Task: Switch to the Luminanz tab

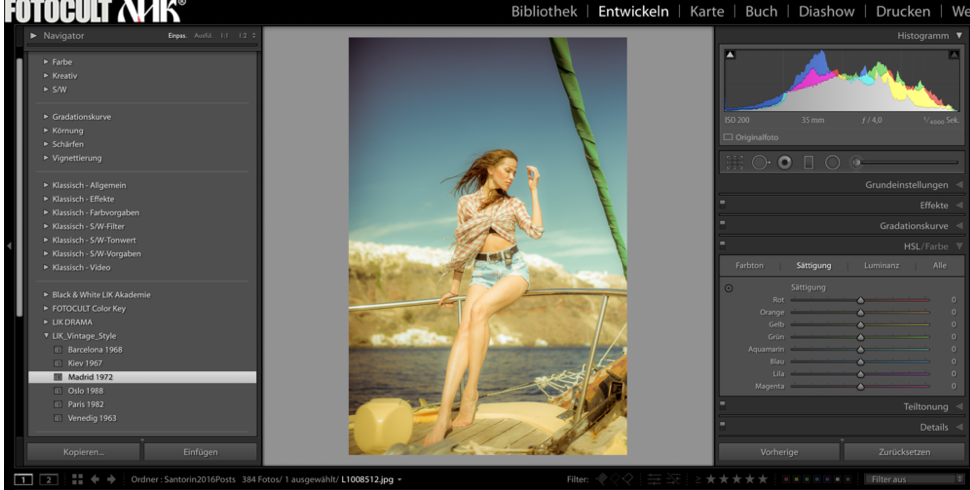Action: point(882,265)
